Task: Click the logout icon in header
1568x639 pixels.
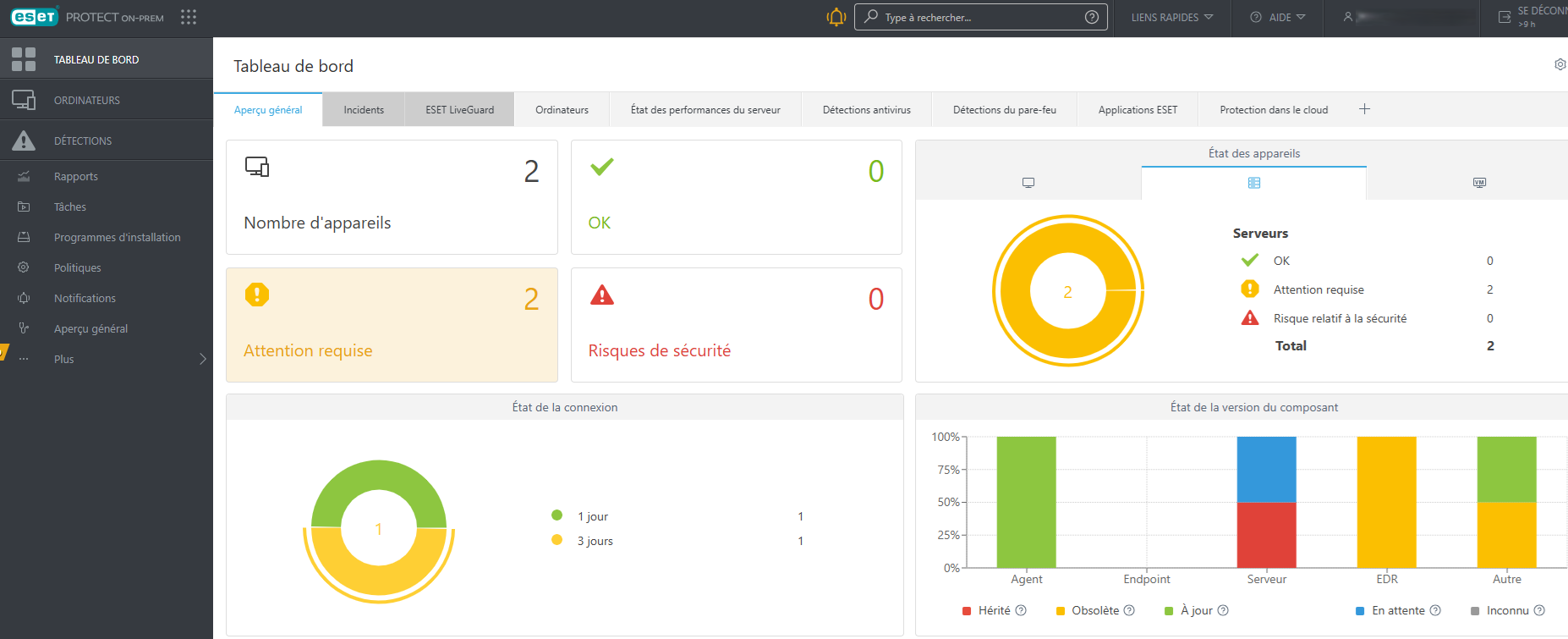Action: coord(1505,17)
